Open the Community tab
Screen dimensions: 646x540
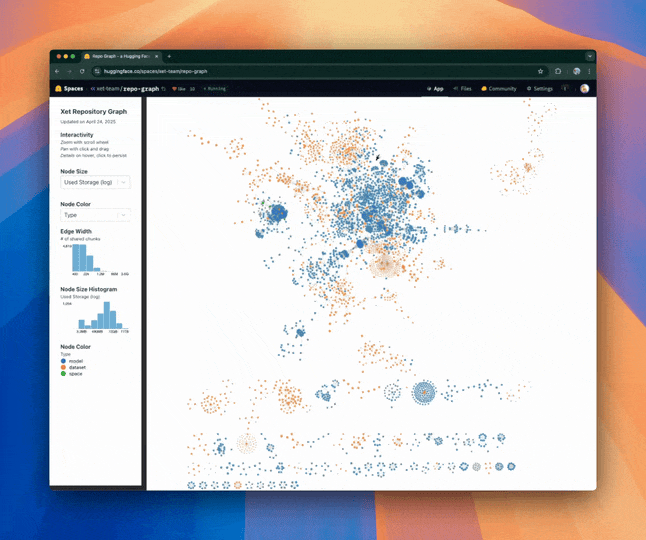[499, 88]
